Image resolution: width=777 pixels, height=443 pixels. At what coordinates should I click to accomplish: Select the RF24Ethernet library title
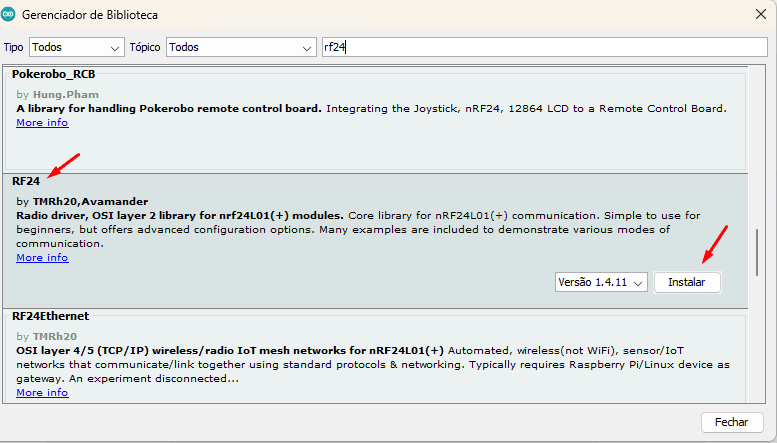[51, 316]
